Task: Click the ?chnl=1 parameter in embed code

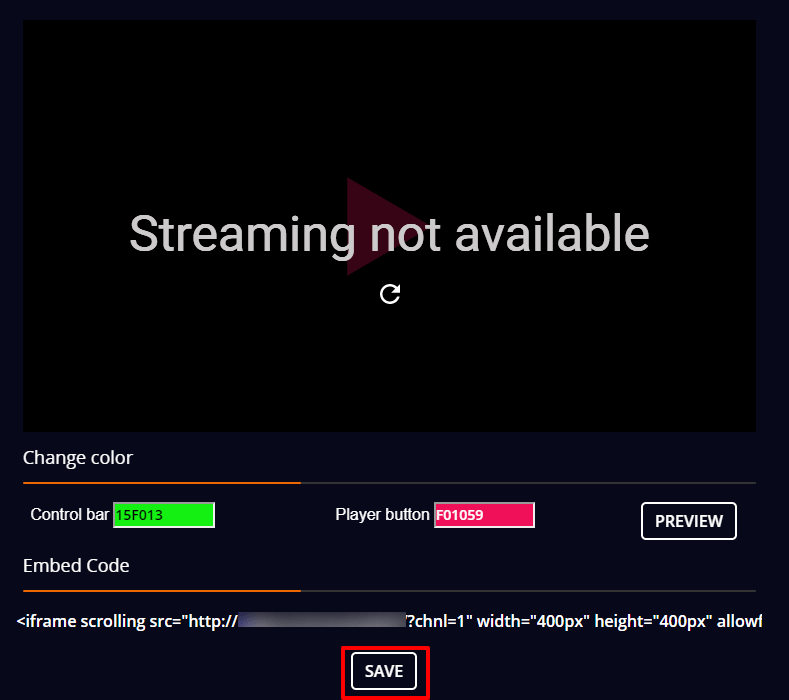Action: click(x=437, y=621)
